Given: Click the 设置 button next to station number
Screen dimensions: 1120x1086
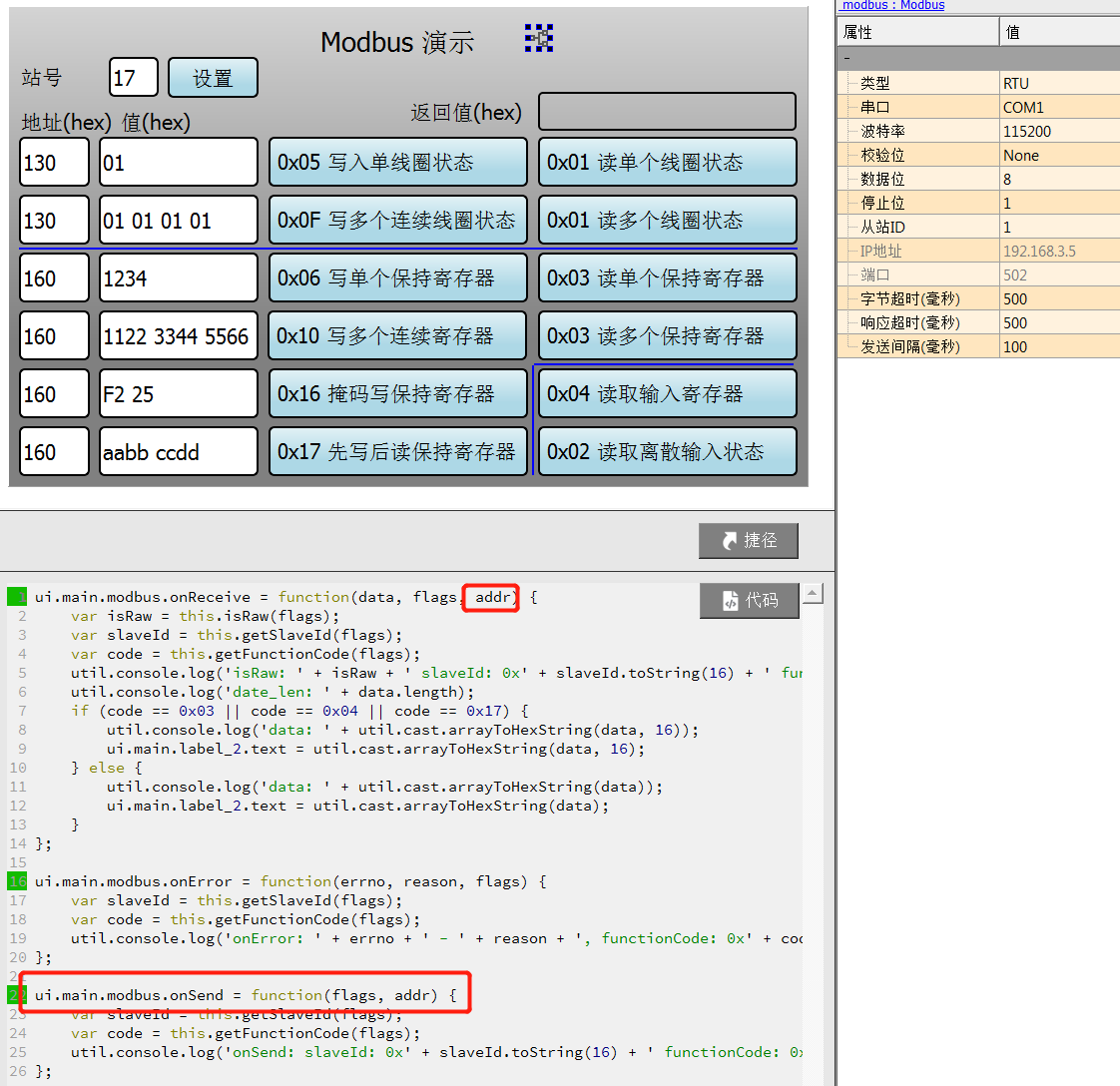Looking at the screenshot, I should click(213, 77).
